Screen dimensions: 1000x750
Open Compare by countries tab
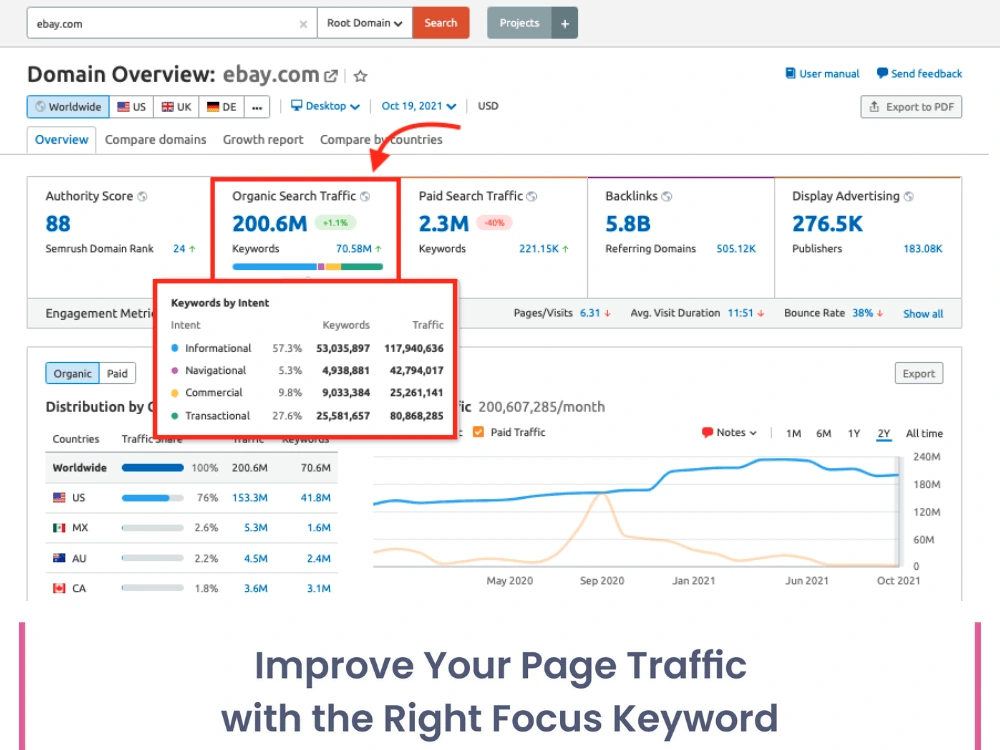(x=381, y=140)
